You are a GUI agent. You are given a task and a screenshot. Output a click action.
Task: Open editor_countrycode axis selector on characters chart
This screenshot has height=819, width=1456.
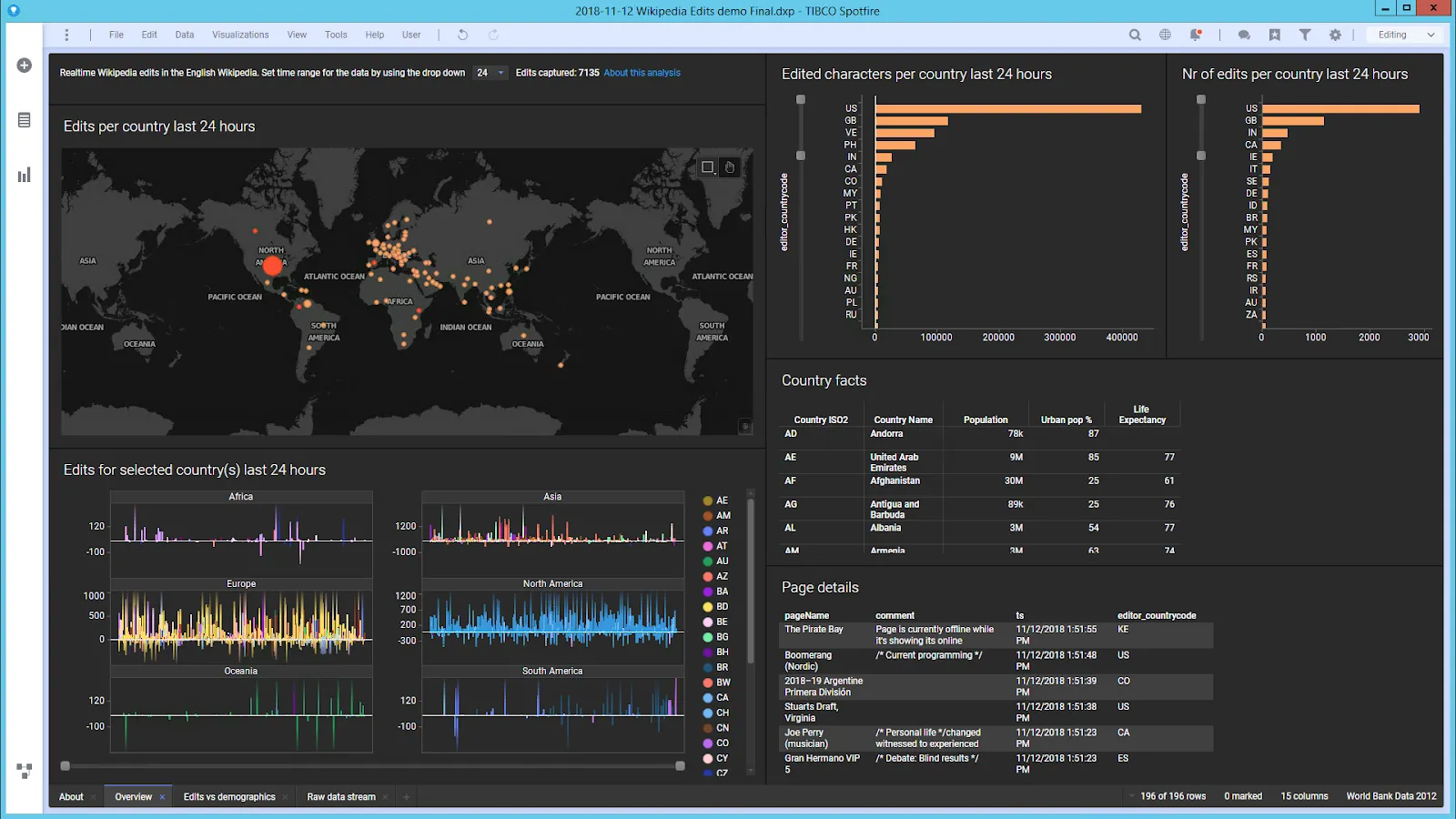point(784,212)
